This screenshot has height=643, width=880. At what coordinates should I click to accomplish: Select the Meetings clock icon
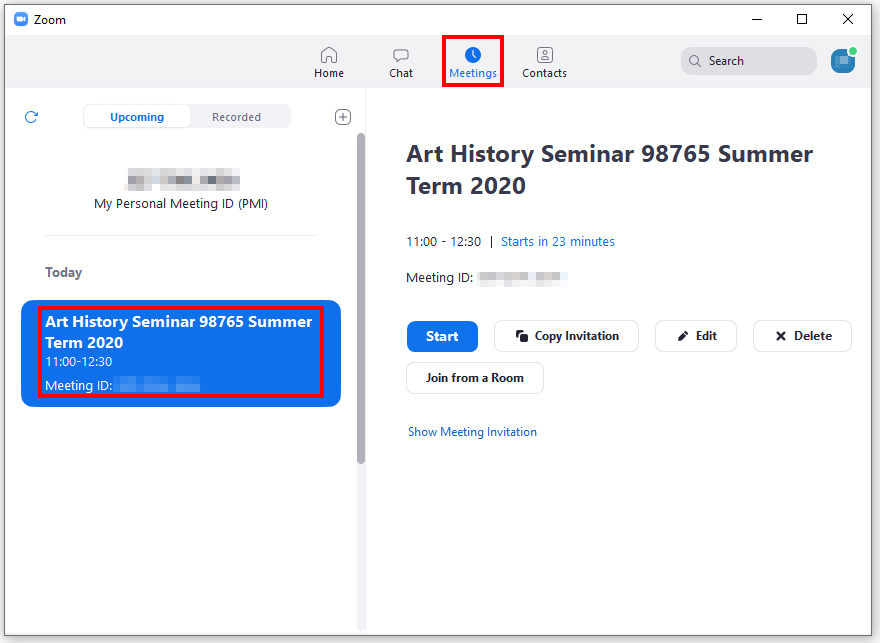pyautogui.click(x=473, y=54)
